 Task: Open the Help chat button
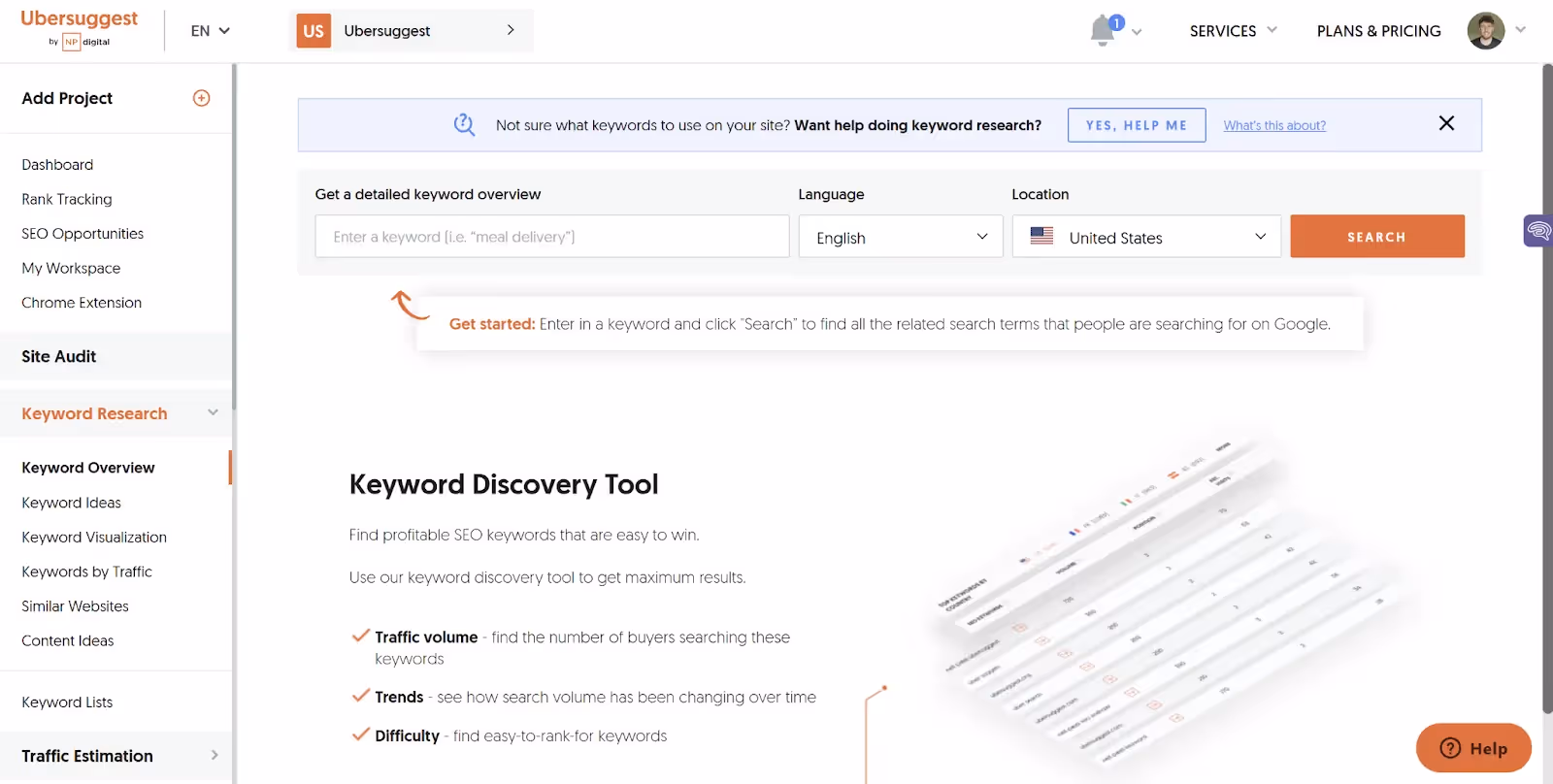1473,748
